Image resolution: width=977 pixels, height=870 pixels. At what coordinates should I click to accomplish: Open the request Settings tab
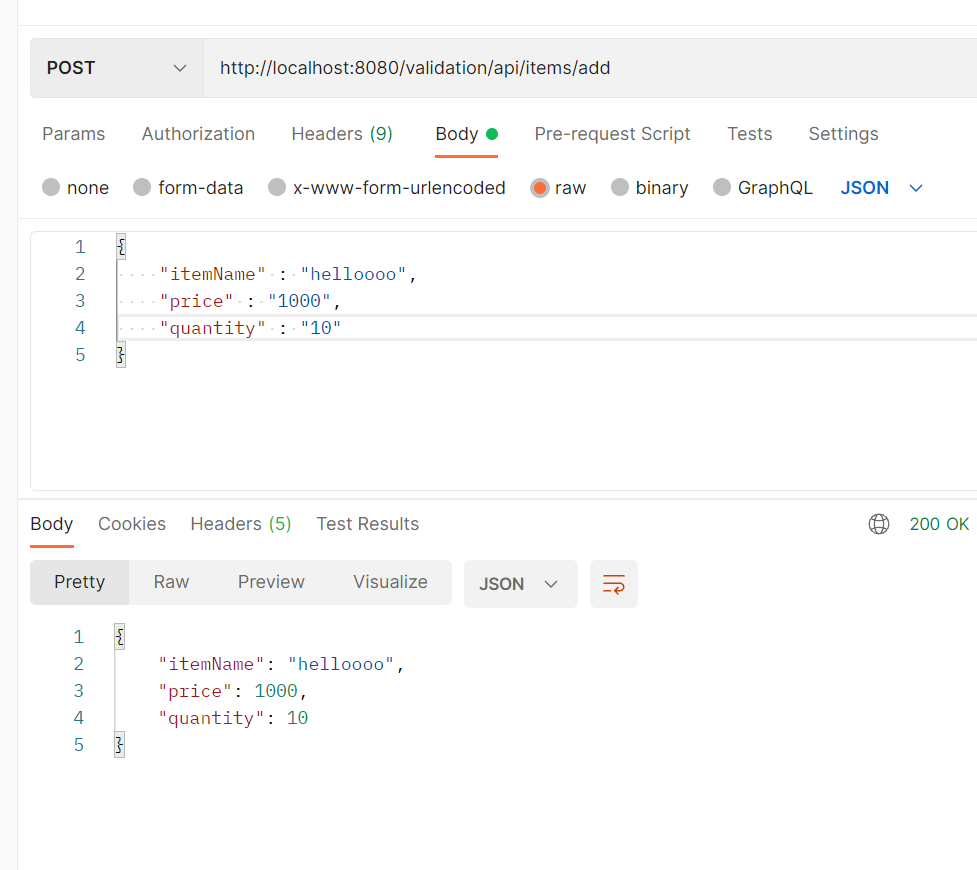pos(843,134)
